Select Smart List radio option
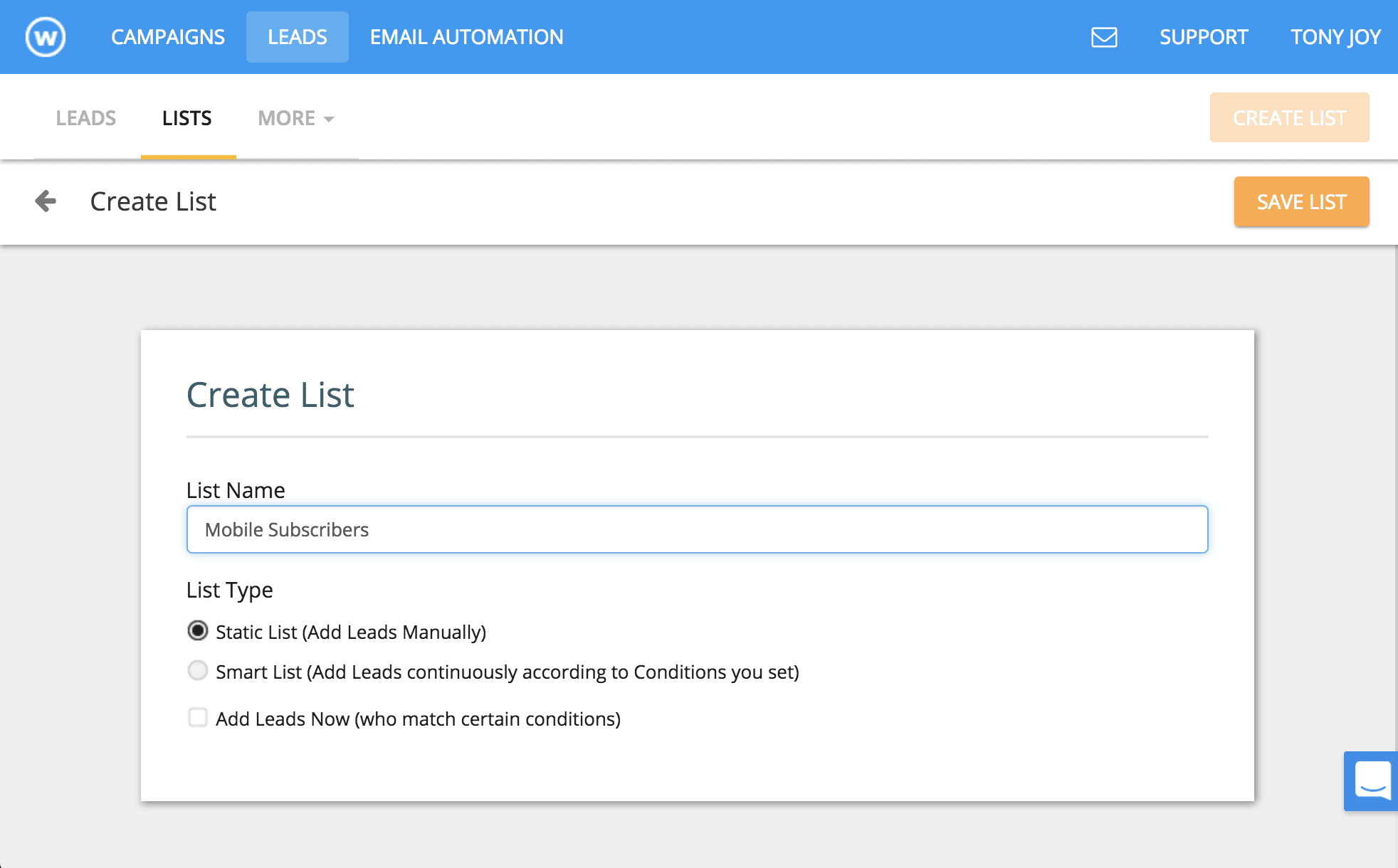 [x=198, y=671]
